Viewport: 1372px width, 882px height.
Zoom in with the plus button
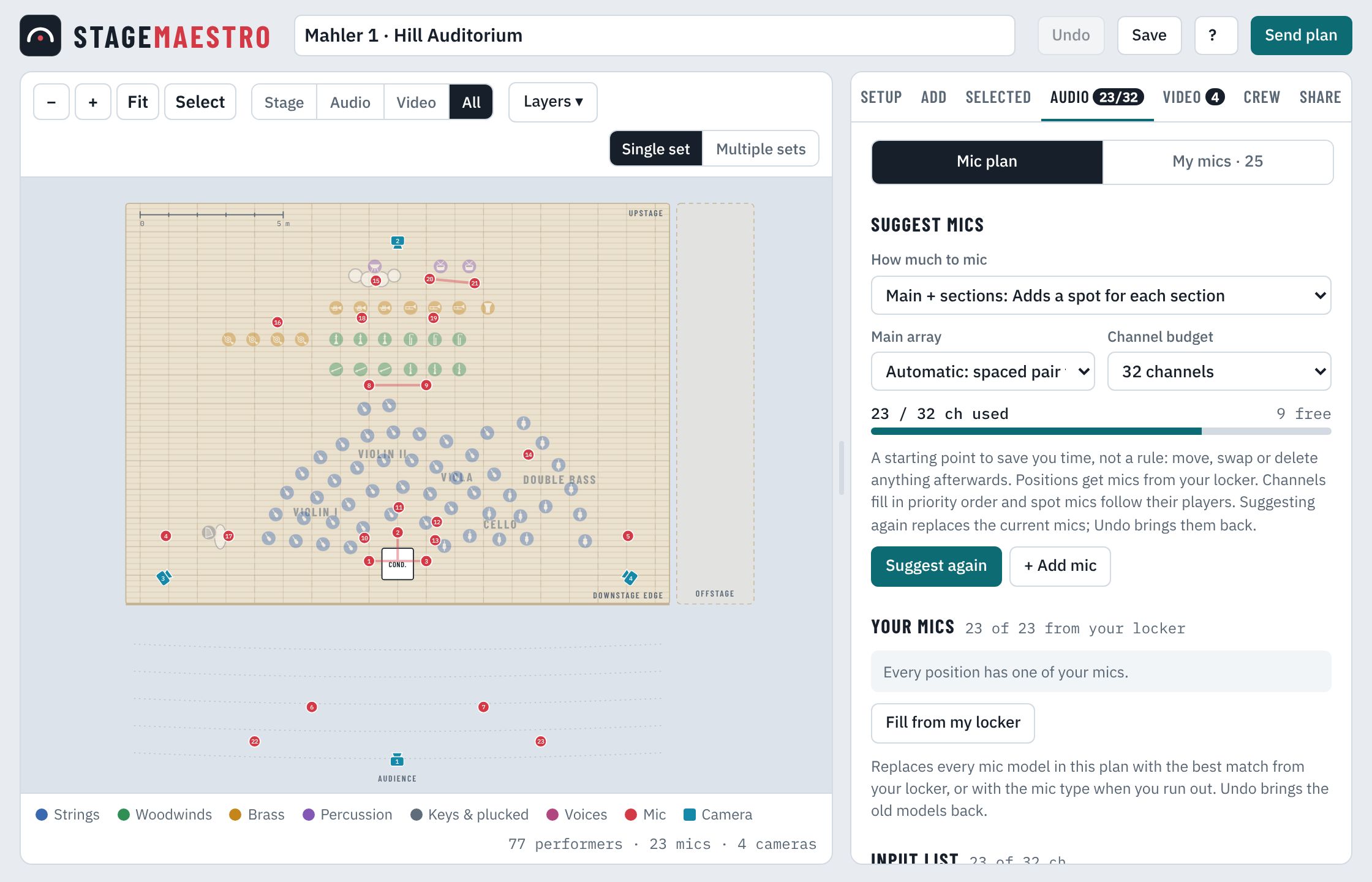tap(93, 102)
